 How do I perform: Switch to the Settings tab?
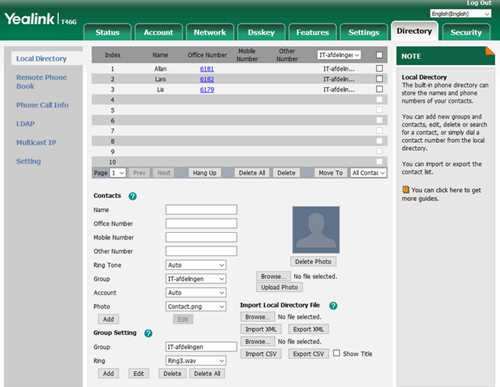point(364,32)
